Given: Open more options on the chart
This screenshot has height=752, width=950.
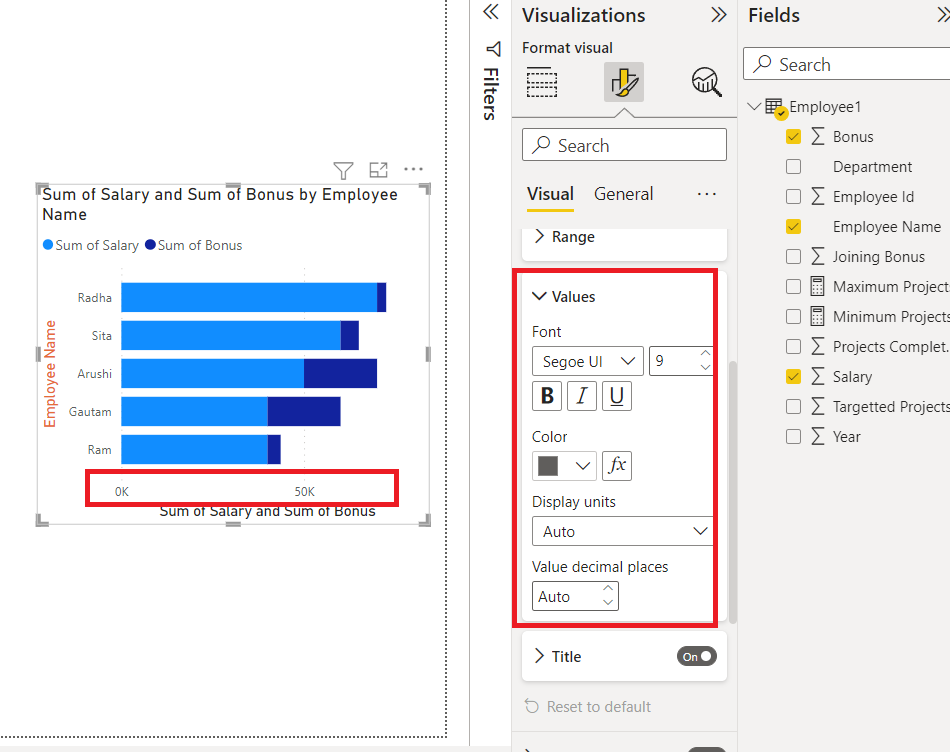Looking at the screenshot, I should coord(413,170).
